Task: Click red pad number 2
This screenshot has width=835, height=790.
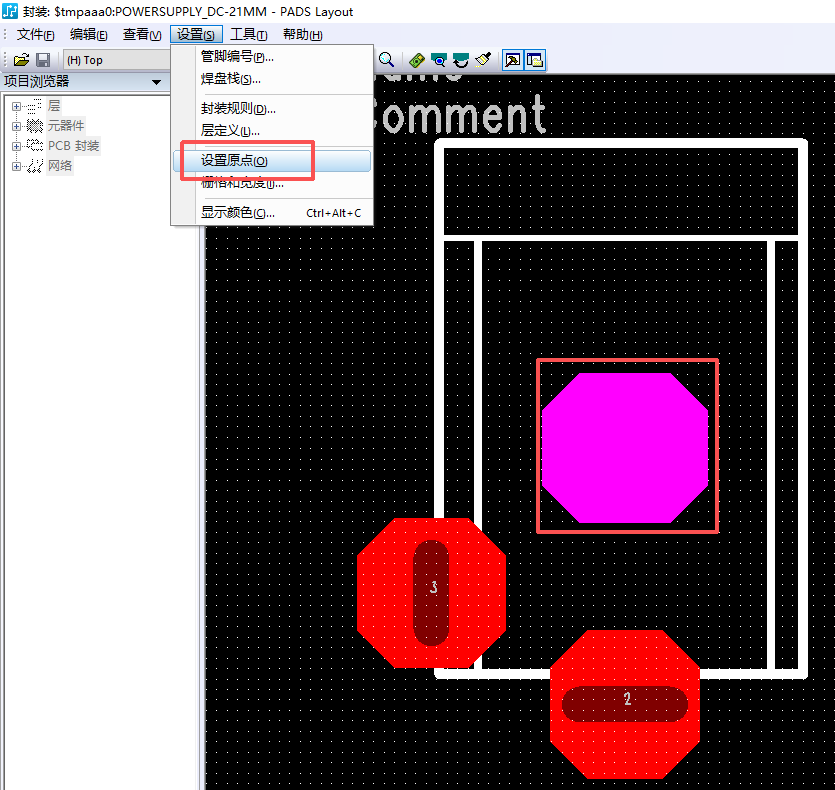Action: click(625, 704)
